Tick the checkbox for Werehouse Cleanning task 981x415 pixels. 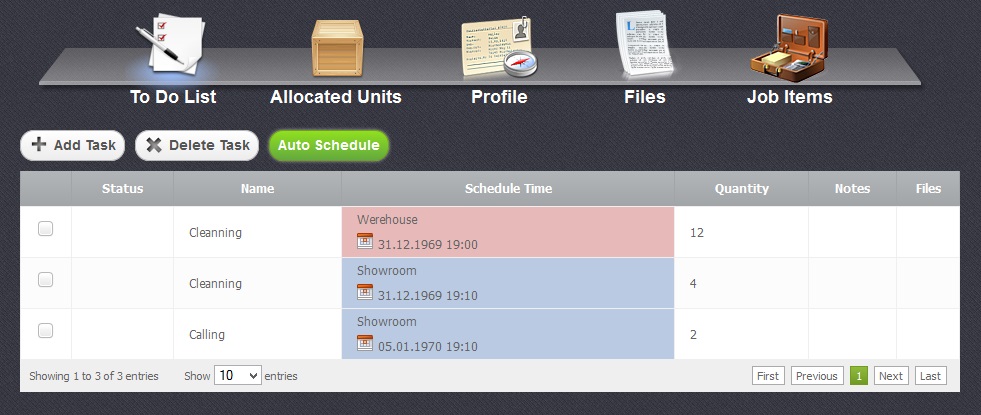point(45,229)
